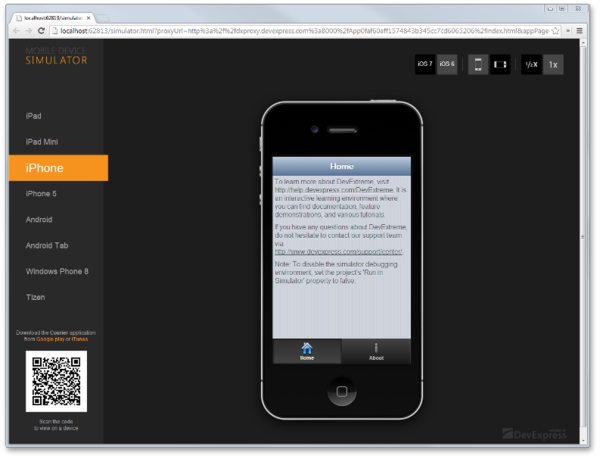Set landscape orientation with rotated phone icon

point(500,64)
